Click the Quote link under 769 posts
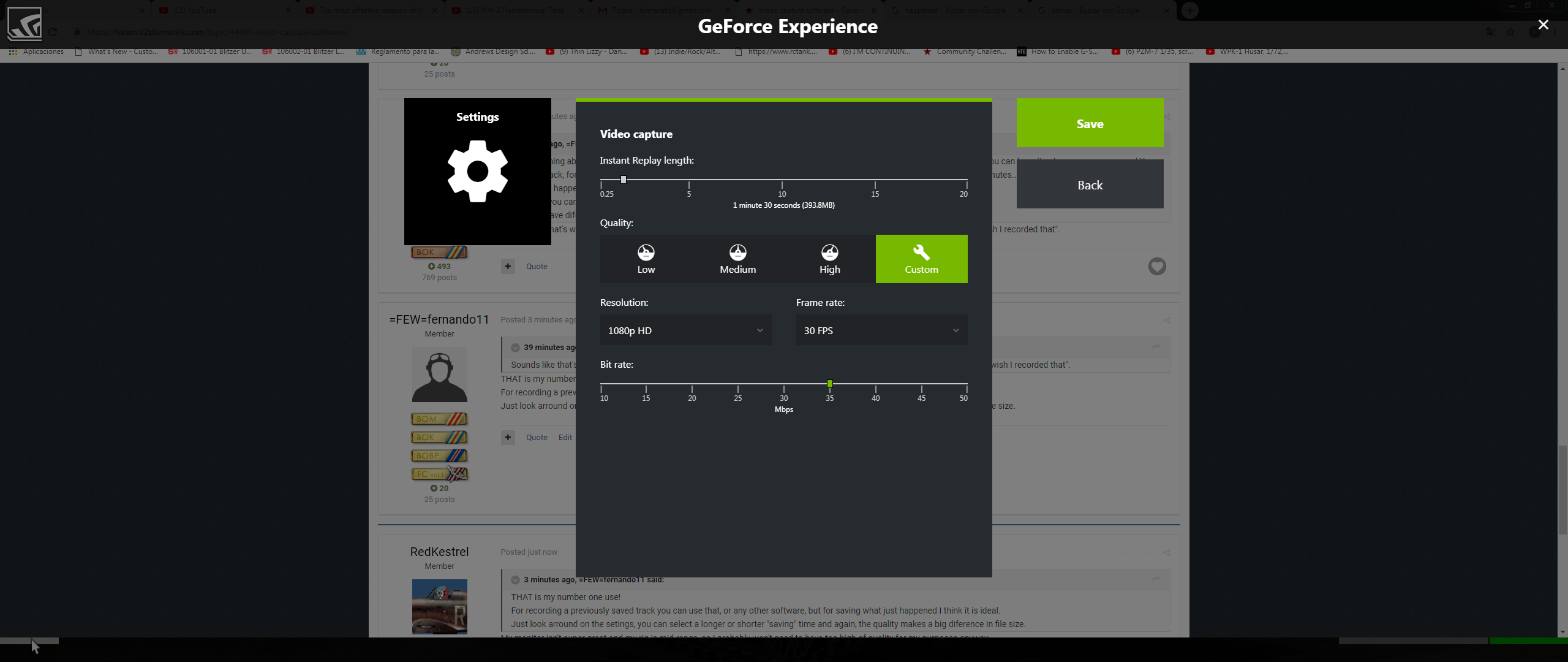The image size is (1568, 662). [x=537, y=266]
